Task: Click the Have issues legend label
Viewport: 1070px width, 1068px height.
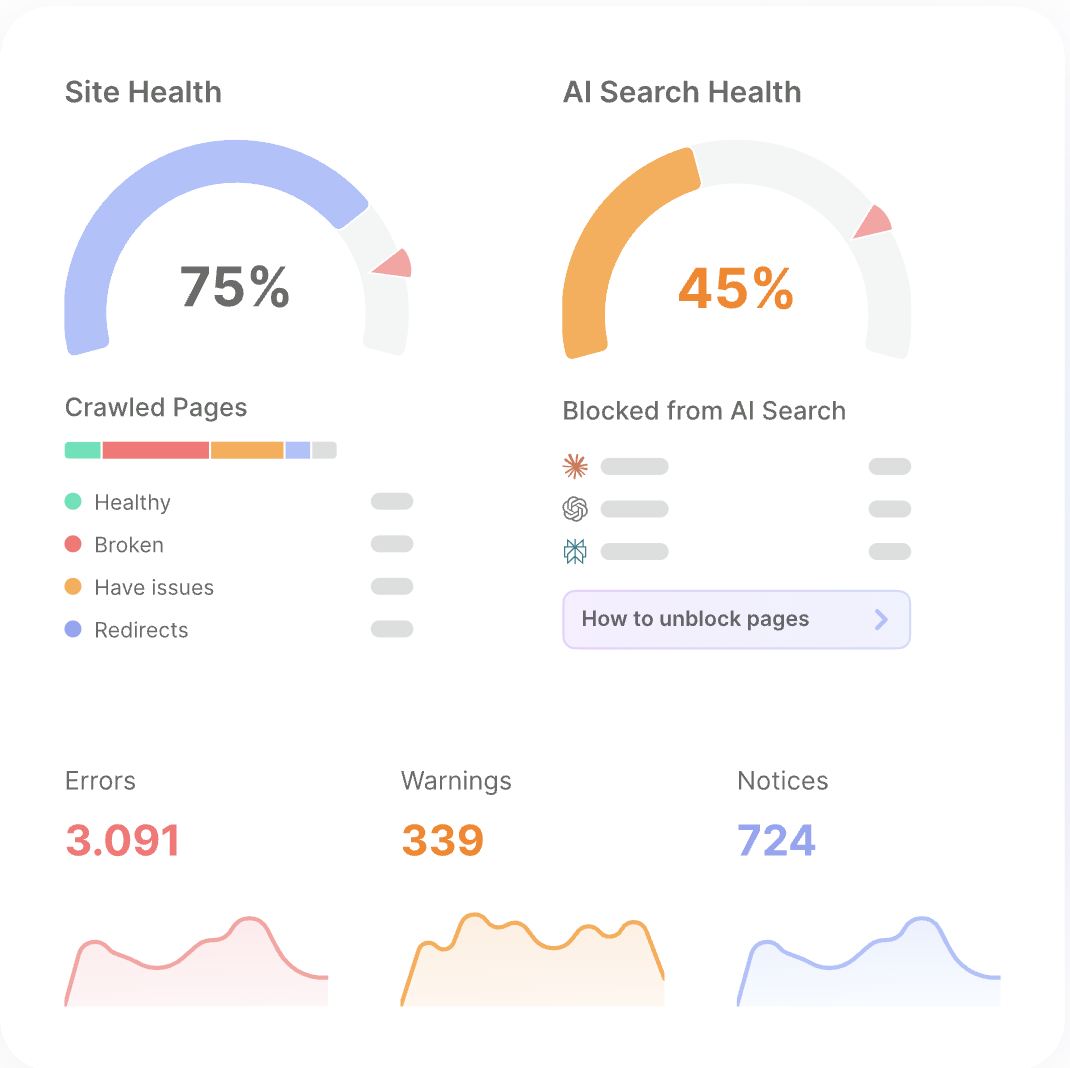Action: click(x=154, y=587)
